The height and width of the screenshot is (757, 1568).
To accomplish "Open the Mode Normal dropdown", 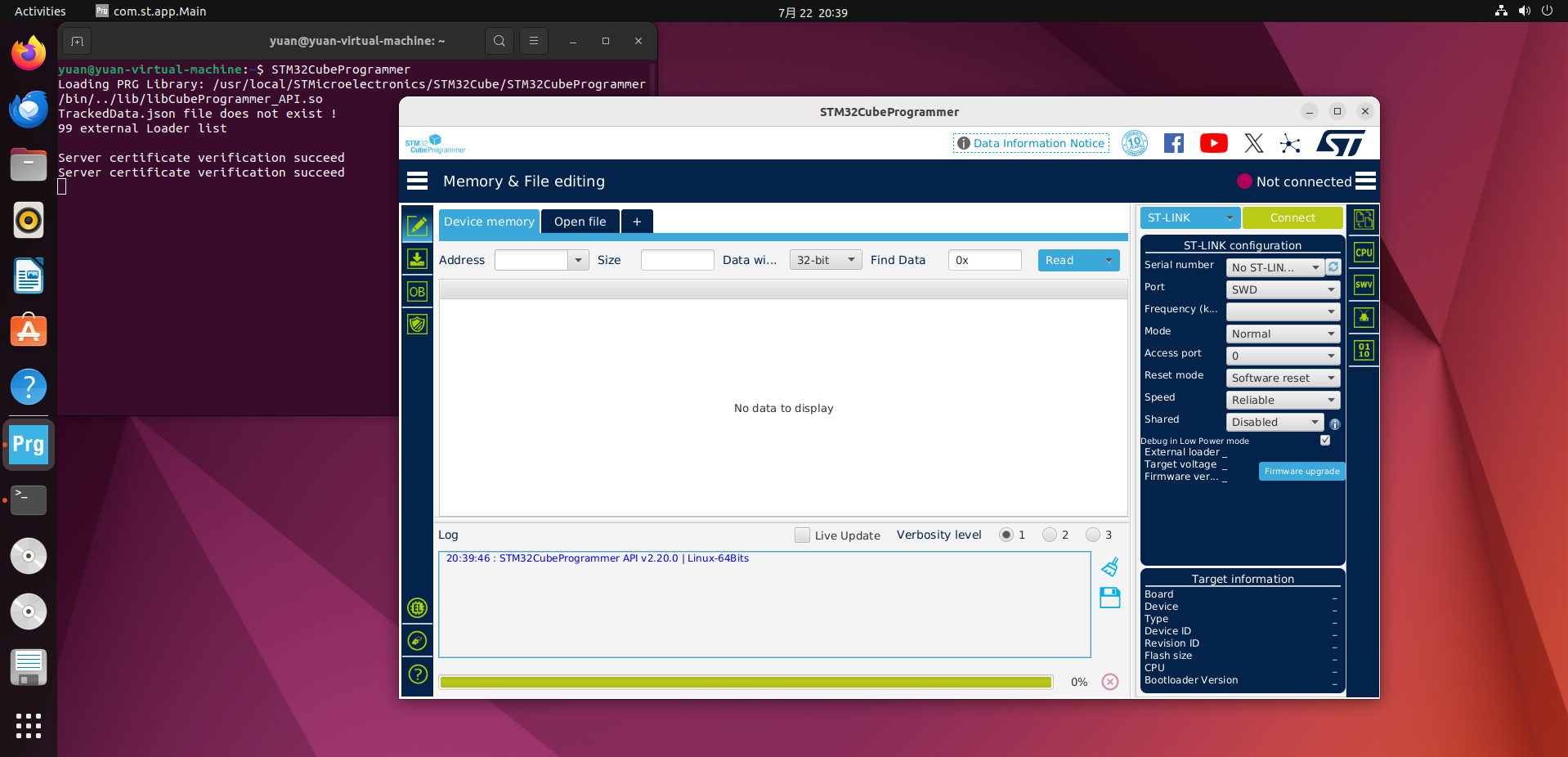I will click(1283, 334).
